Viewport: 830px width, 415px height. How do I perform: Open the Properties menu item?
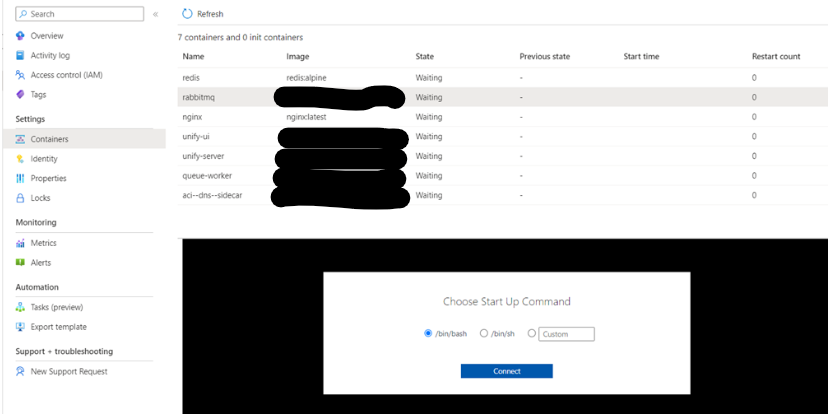[49, 178]
